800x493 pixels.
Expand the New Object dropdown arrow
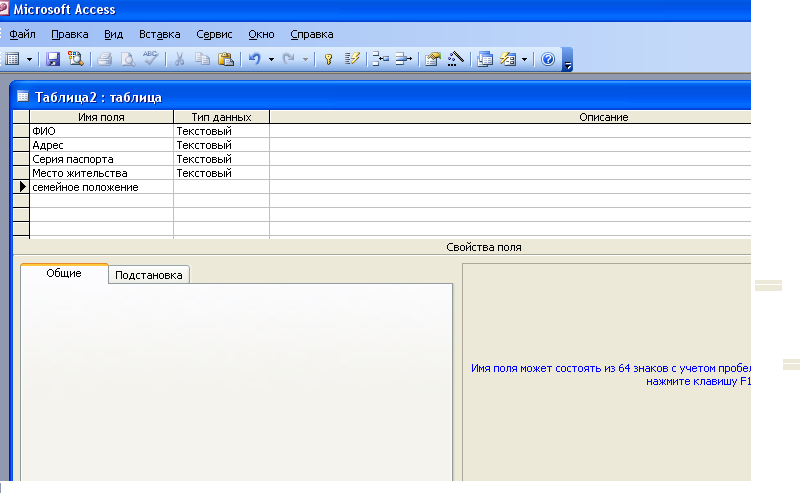click(524, 60)
